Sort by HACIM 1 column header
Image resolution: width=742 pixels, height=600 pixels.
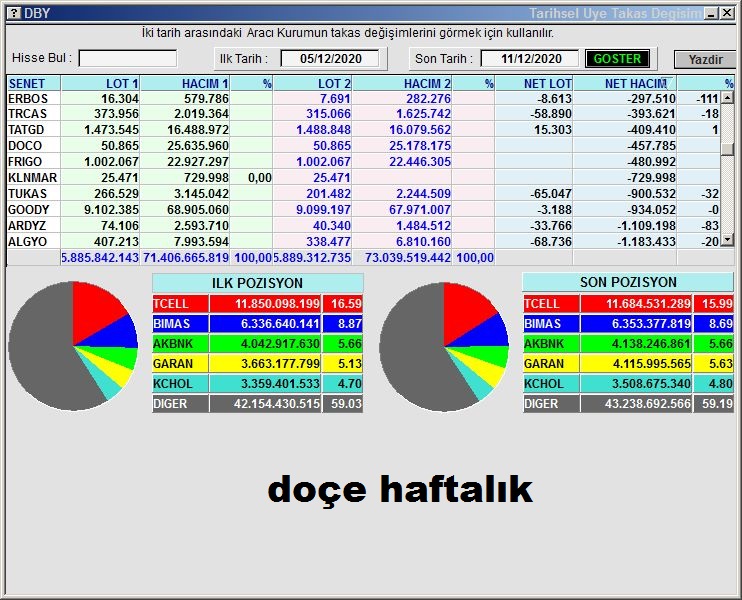(x=185, y=83)
